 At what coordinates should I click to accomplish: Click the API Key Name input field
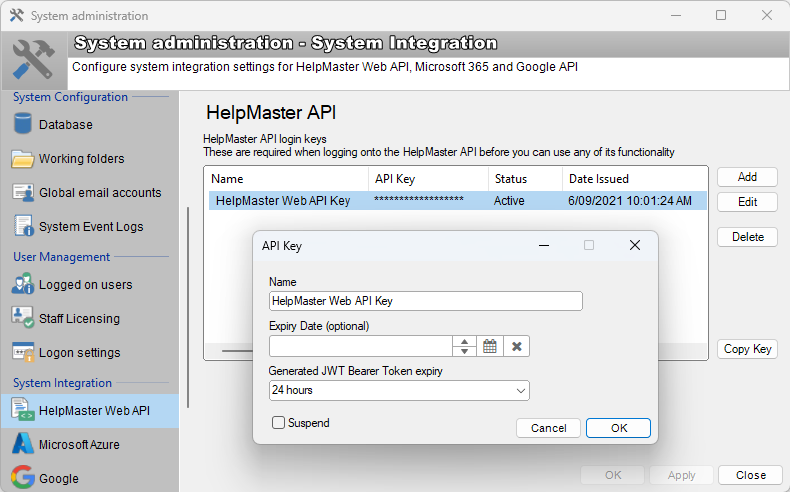pos(426,301)
